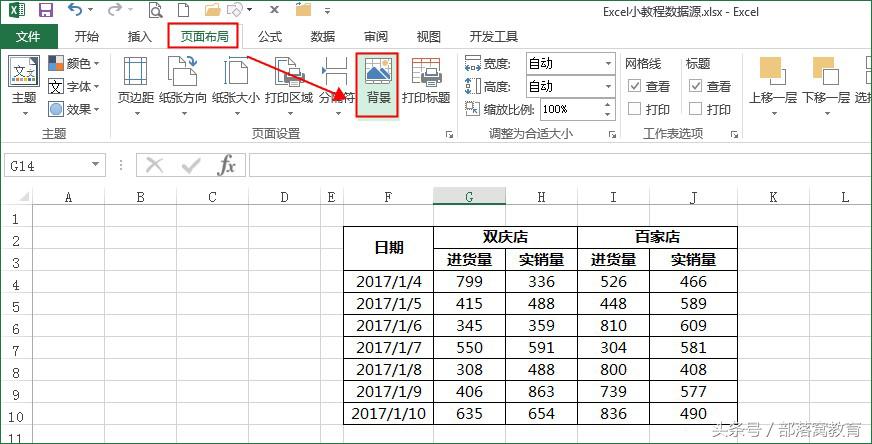Click Send Backward (下移一层)
The width and height of the screenshot is (872, 444).
(x=825, y=86)
